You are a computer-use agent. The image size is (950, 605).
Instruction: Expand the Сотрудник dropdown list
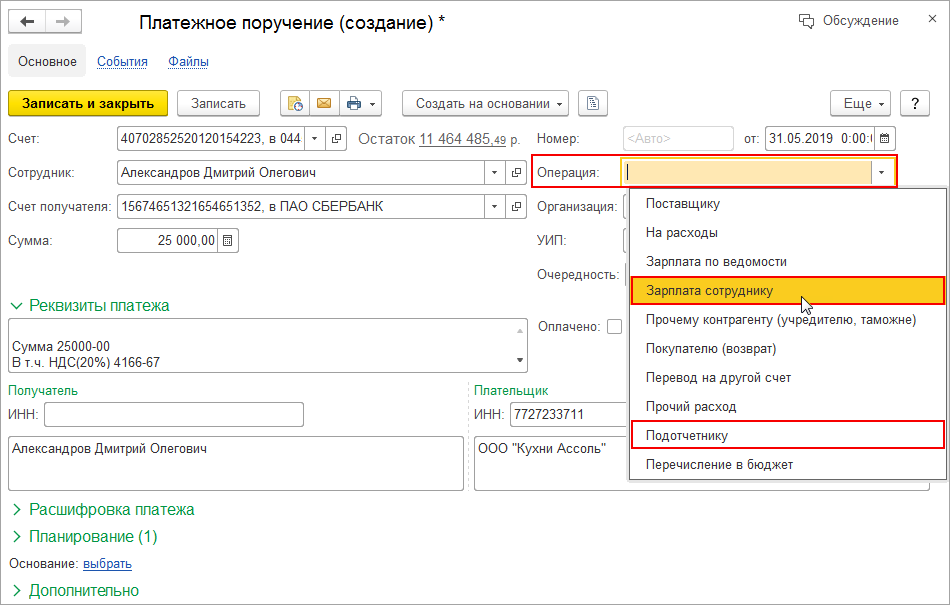tap(494, 173)
